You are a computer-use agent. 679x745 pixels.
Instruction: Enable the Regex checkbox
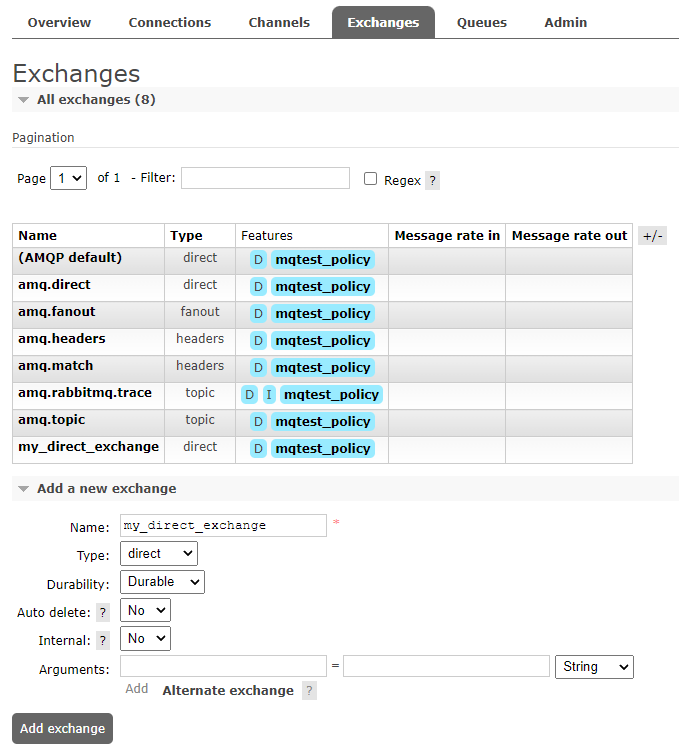[370, 179]
